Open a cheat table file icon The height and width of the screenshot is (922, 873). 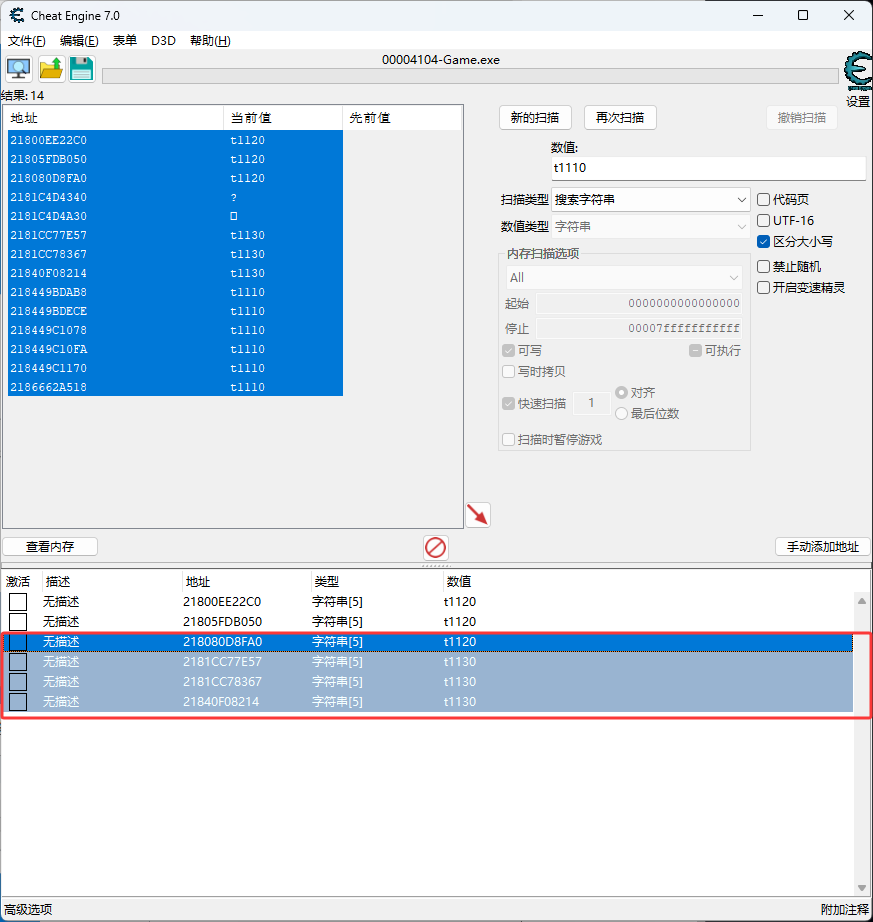(x=51, y=69)
